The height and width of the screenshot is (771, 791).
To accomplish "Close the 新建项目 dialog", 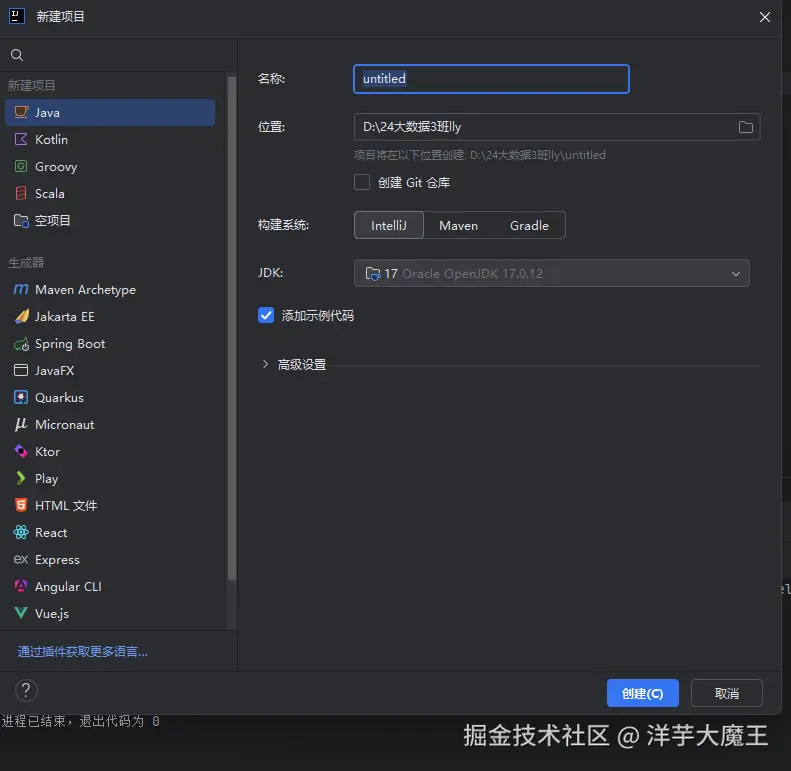I will (x=764, y=17).
